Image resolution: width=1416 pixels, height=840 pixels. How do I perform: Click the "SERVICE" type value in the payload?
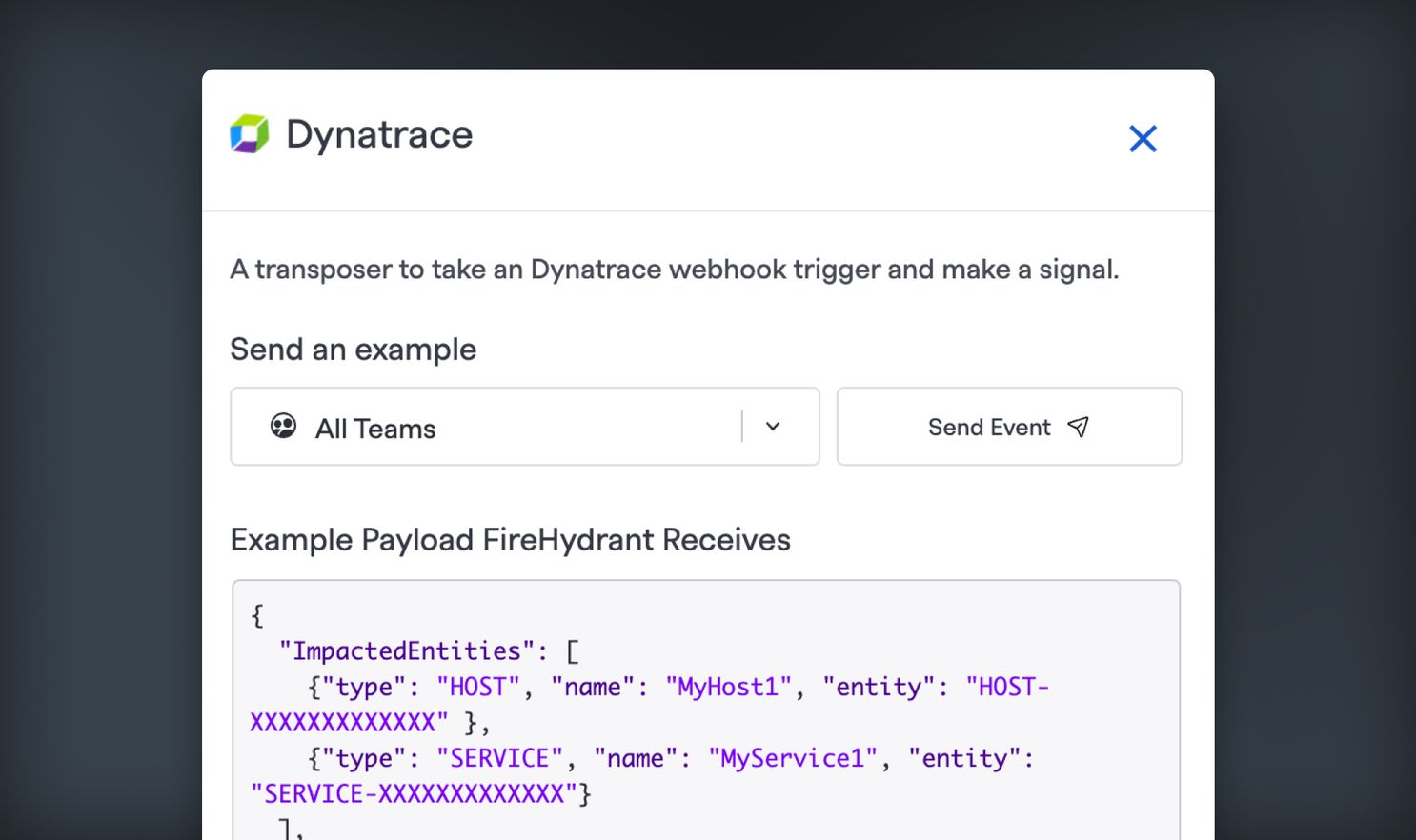(x=500, y=758)
